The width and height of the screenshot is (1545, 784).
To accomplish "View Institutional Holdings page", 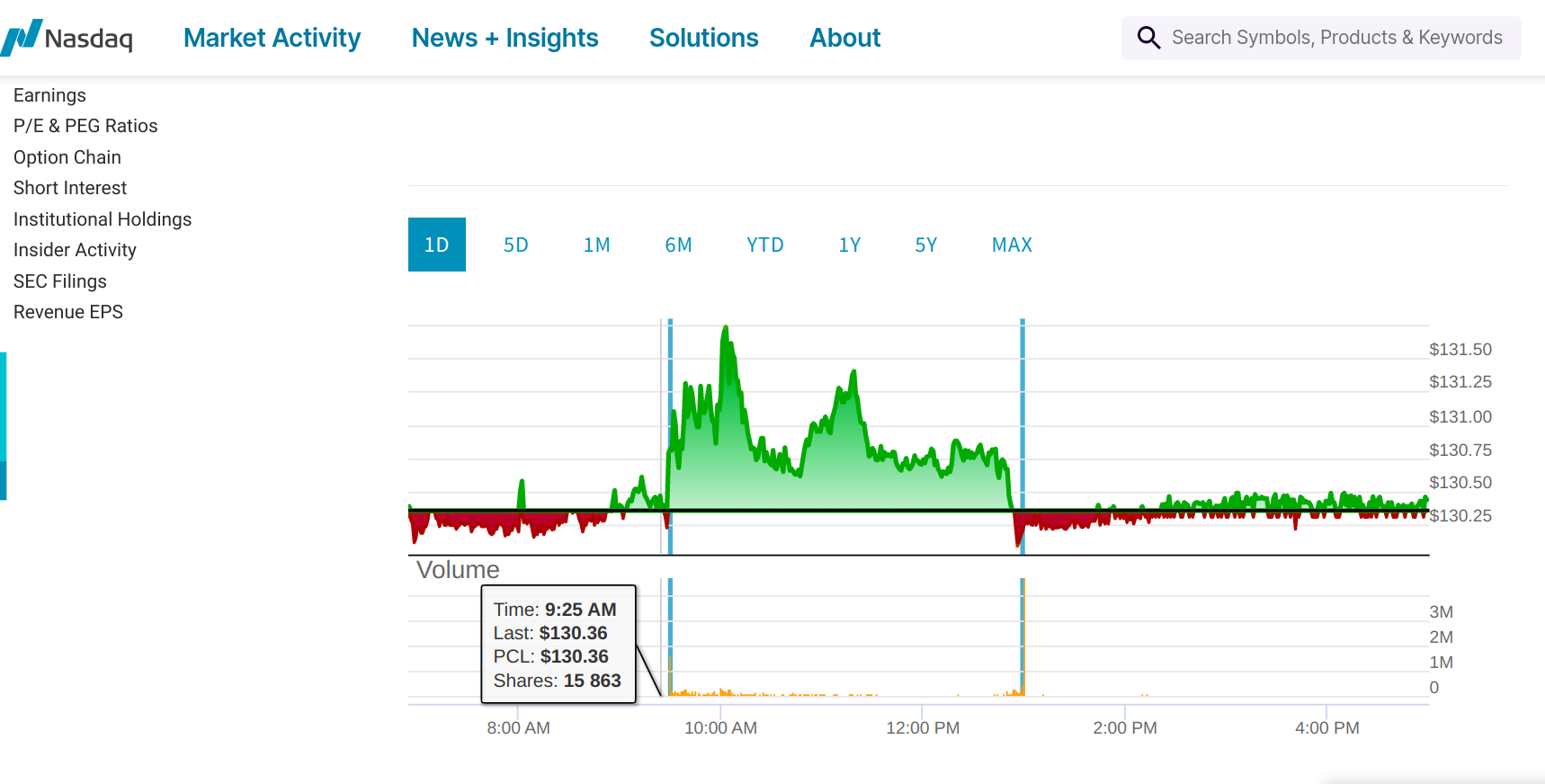I will [x=103, y=219].
